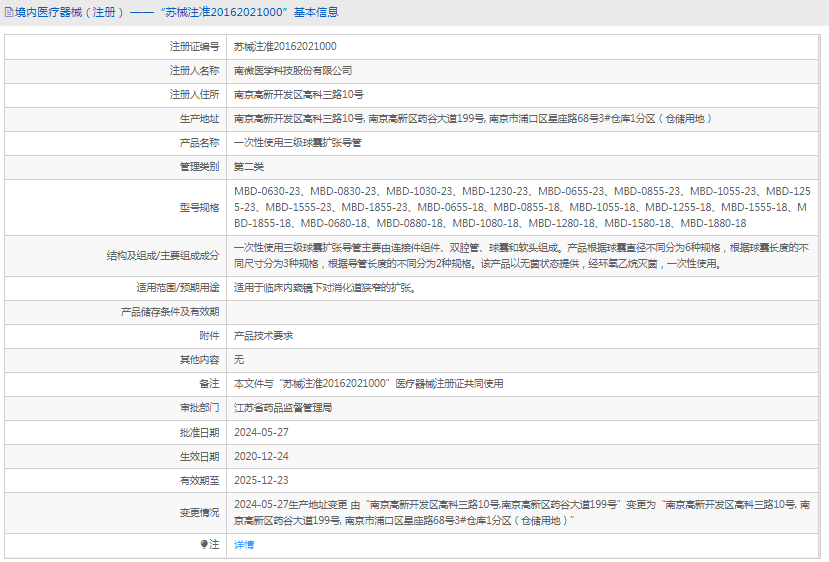Image resolution: width=829 pixels, height=562 pixels.
Task: Click the remark text 本文件与…共同使用
Action: tap(369, 384)
